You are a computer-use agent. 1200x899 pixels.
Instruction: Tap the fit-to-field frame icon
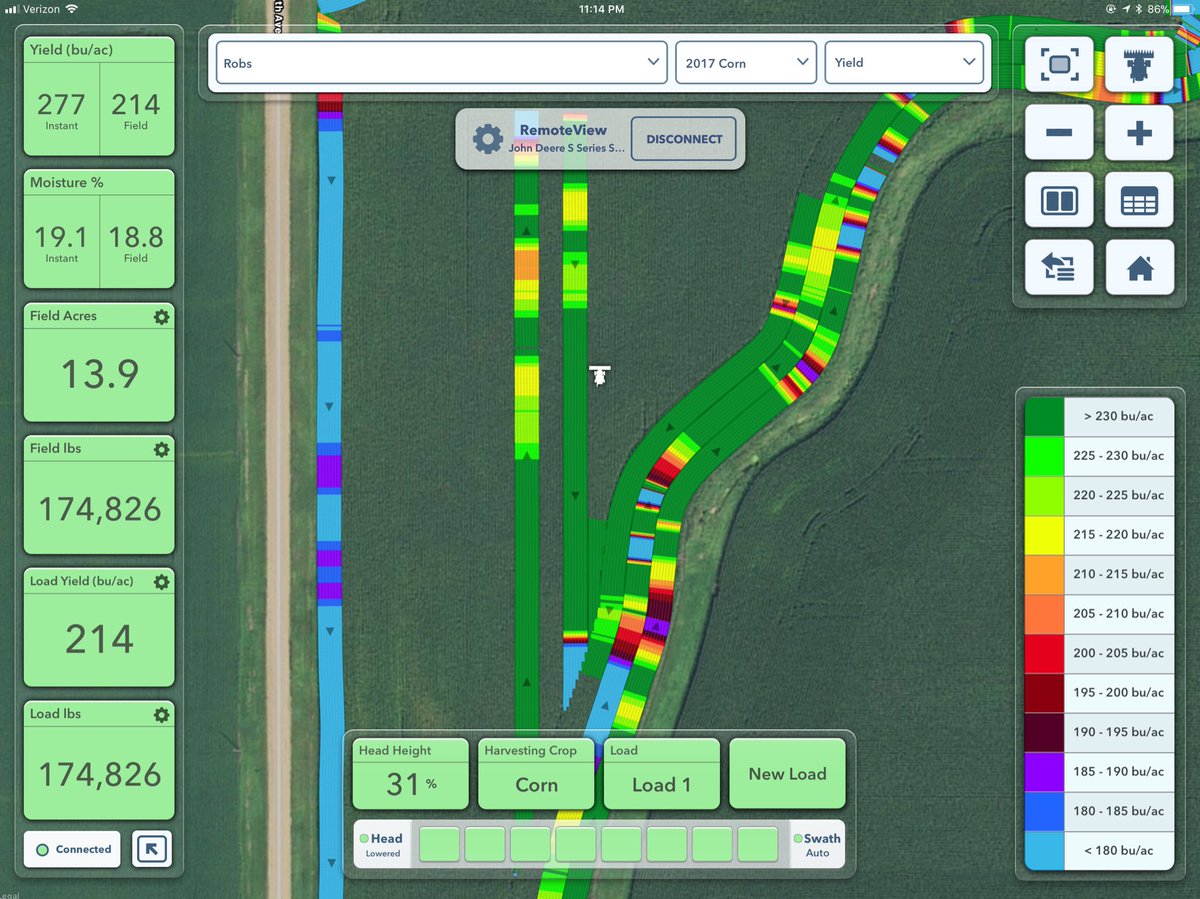tap(1059, 65)
